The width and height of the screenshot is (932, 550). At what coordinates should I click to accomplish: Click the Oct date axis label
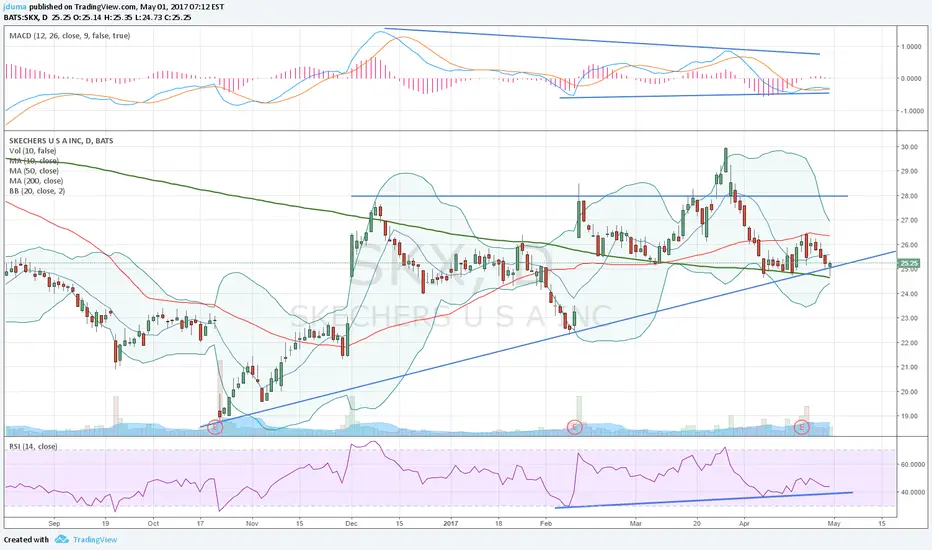(x=153, y=524)
